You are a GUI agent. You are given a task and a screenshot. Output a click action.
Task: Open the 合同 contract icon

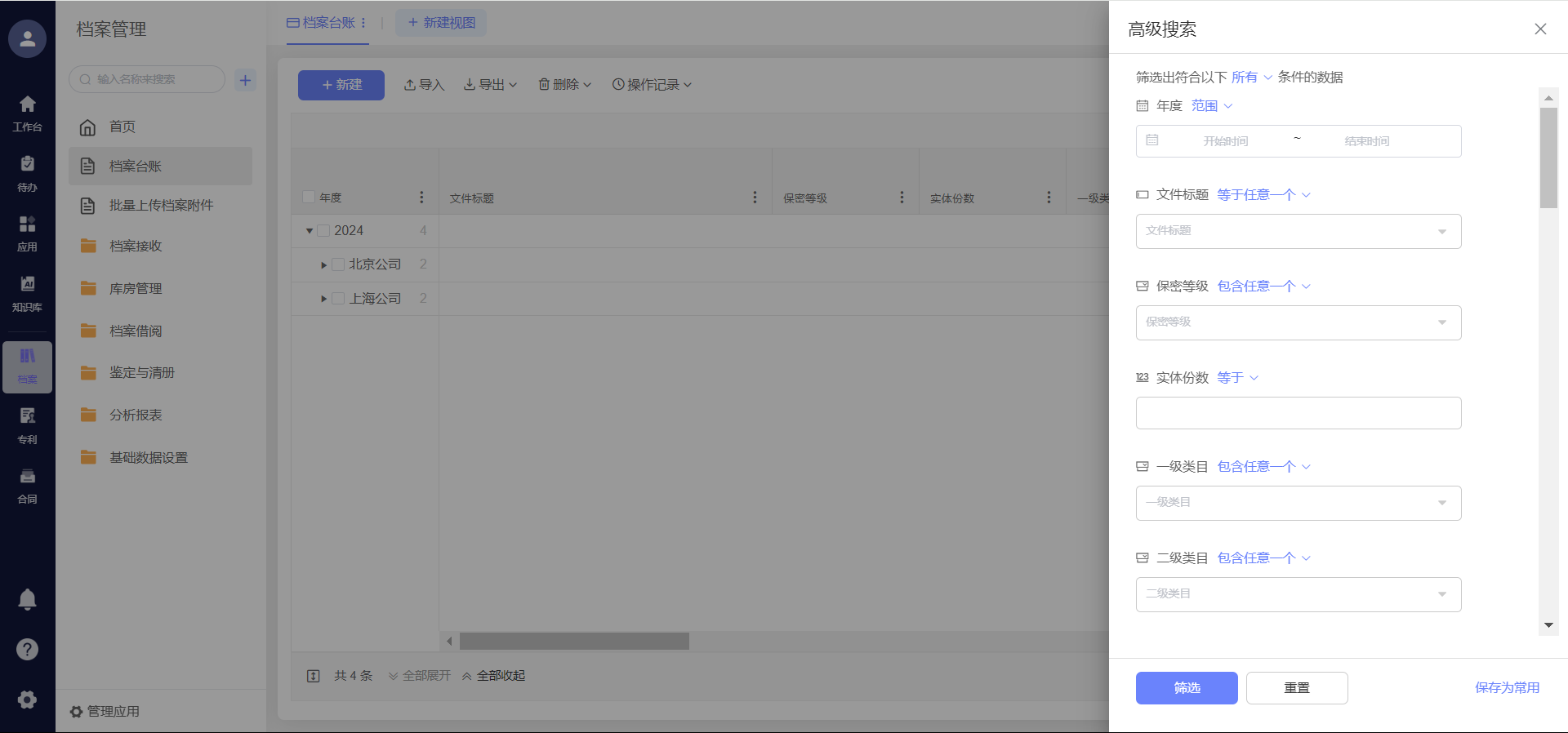click(27, 485)
